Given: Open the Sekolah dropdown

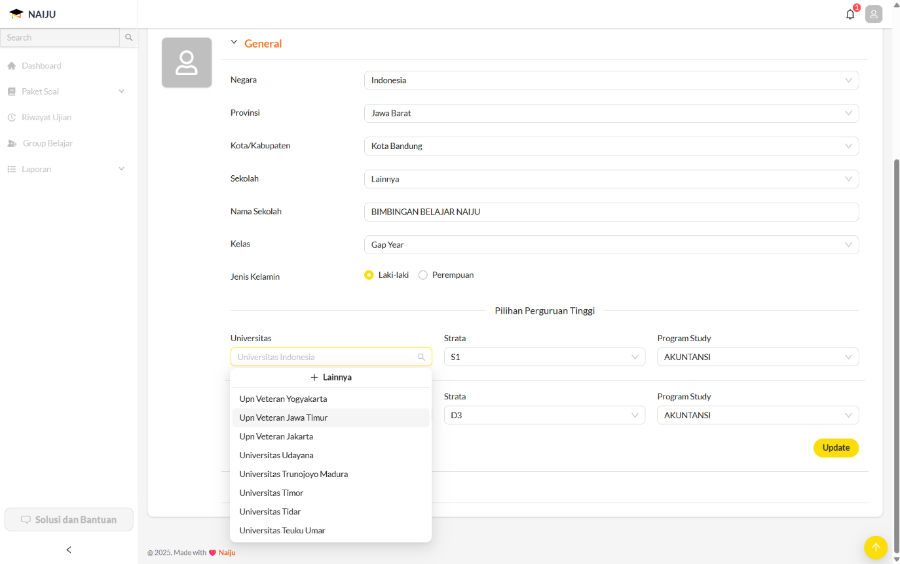Looking at the screenshot, I should [611, 179].
